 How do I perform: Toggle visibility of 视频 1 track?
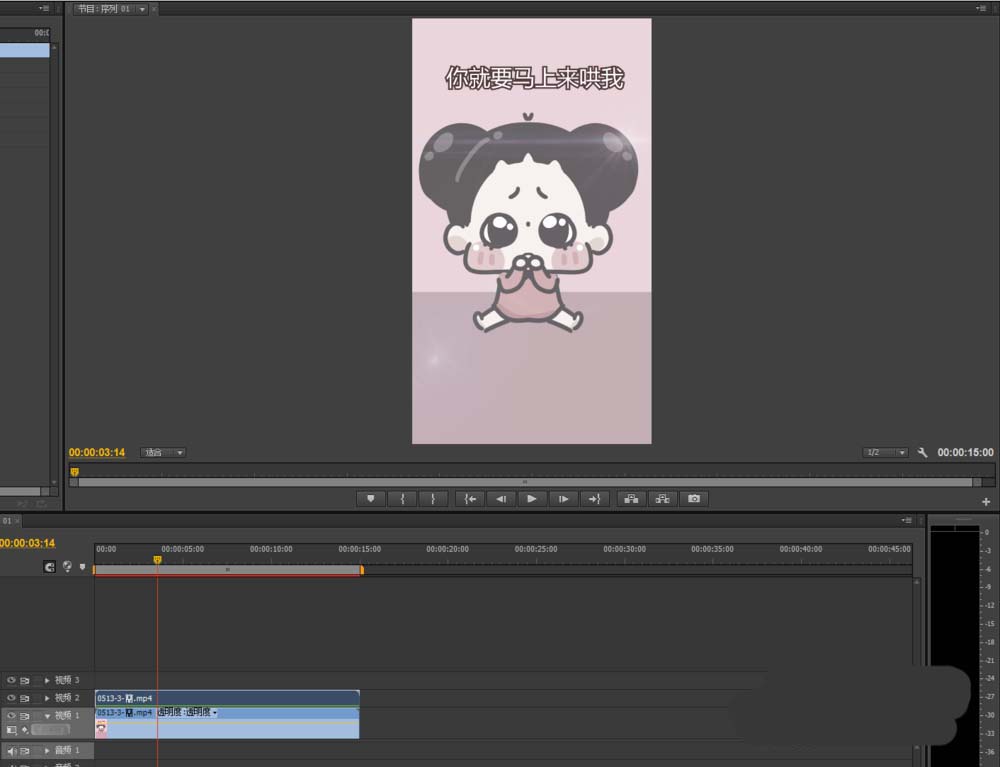point(11,716)
